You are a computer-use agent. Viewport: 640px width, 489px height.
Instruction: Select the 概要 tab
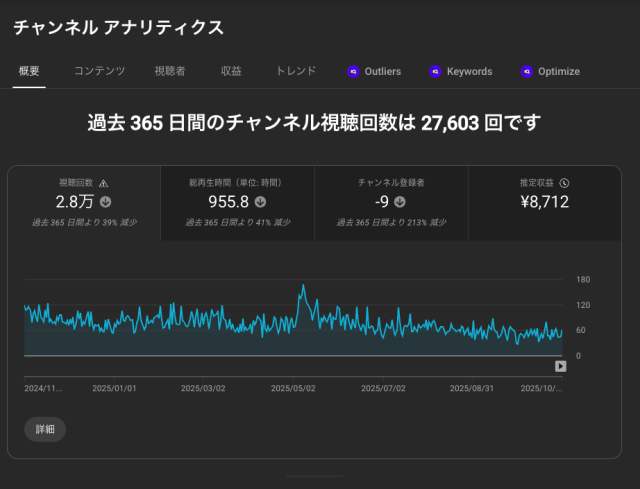29,71
